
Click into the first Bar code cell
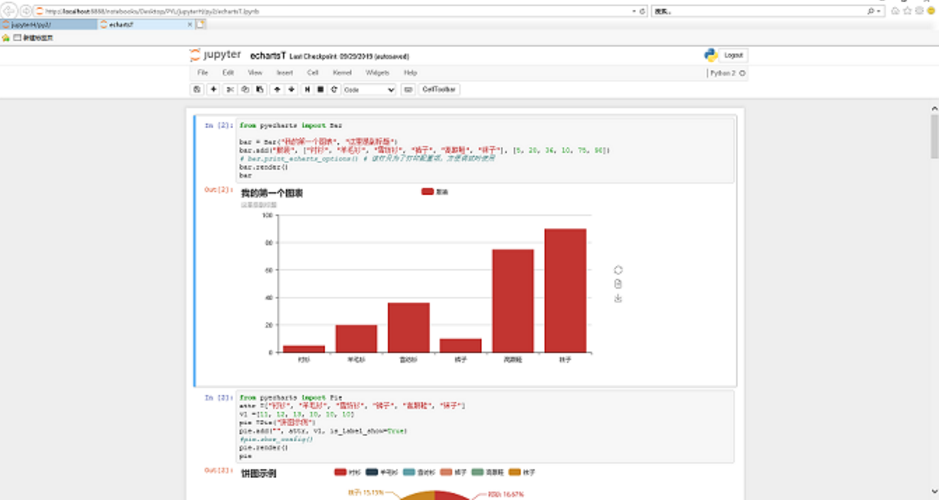coord(485,150)
